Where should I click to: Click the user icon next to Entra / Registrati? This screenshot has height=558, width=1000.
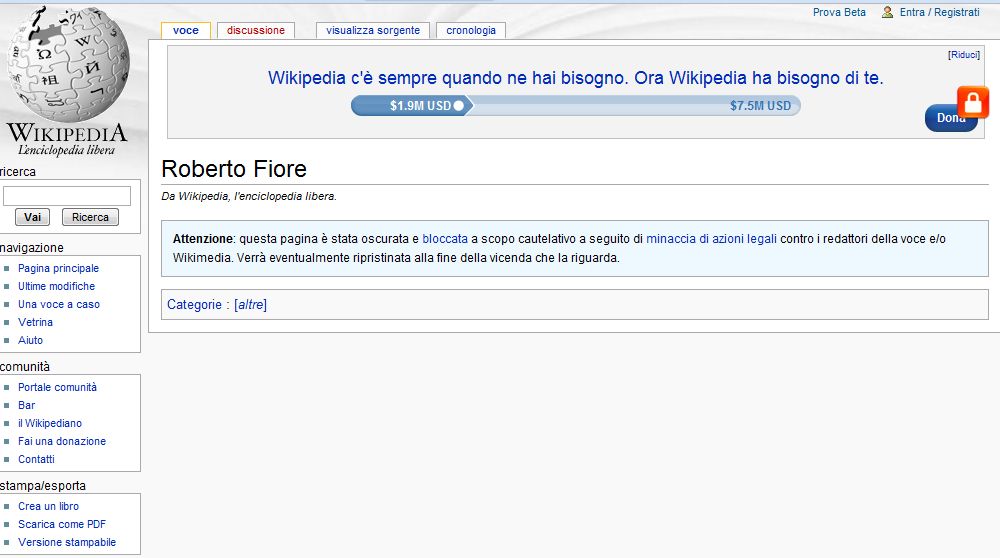pyautogui.click(x=887, y=12)
